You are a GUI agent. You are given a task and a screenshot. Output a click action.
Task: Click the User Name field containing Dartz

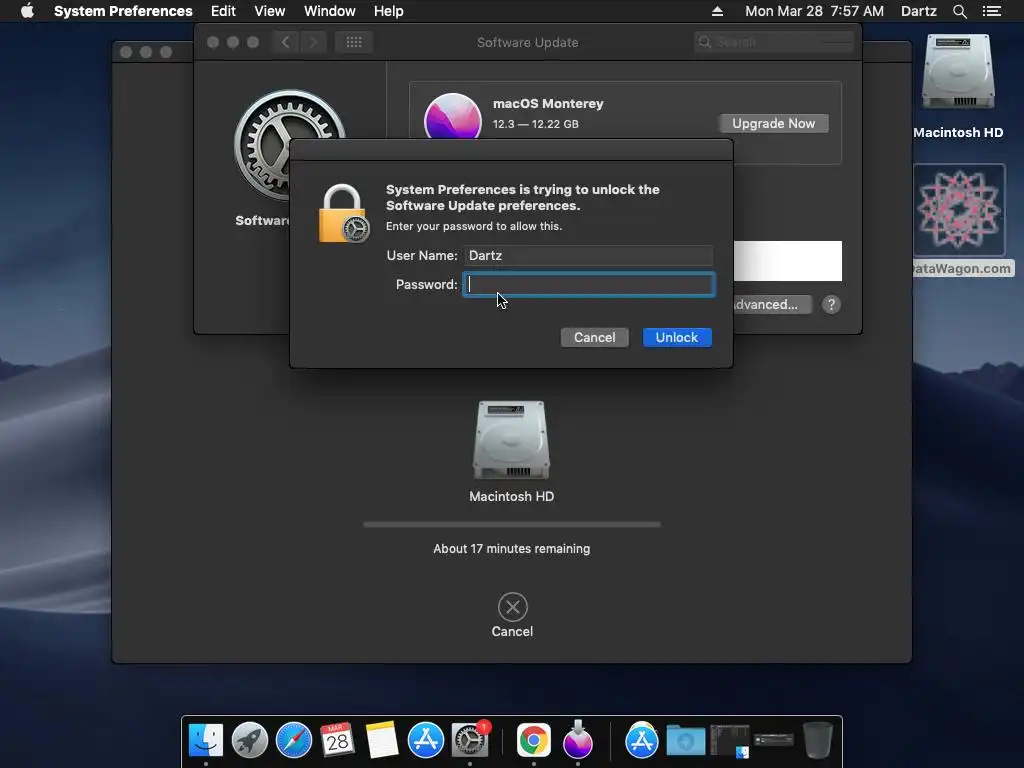click(x=588, y=255)
